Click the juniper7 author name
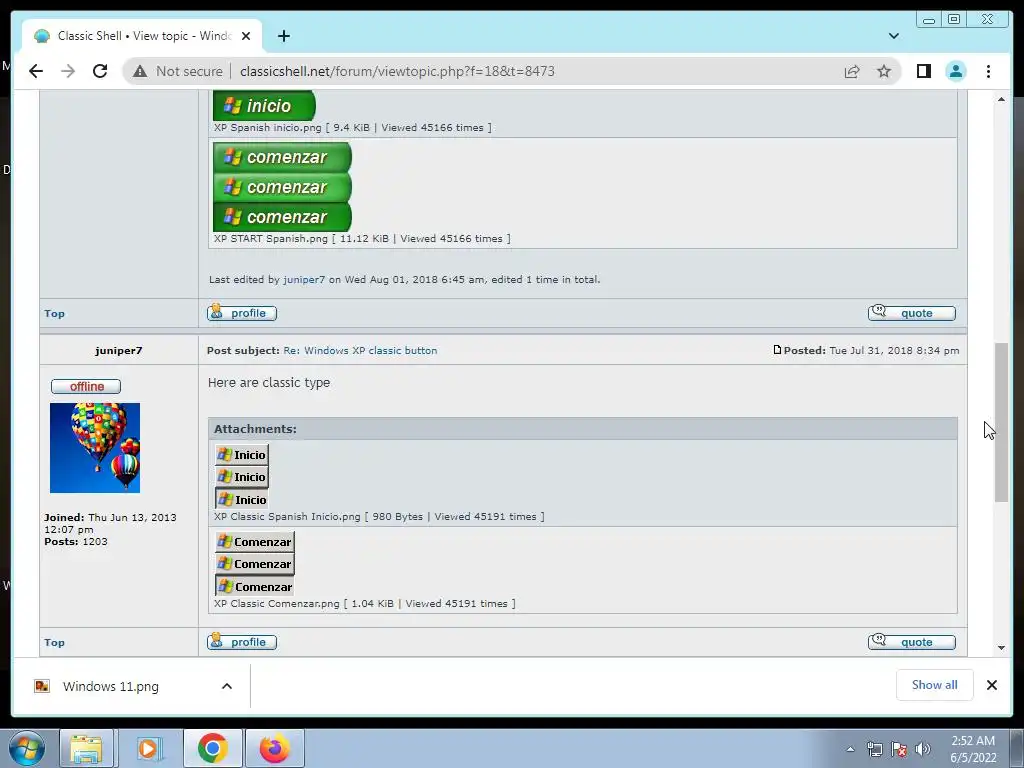The image size is (1024, 768). (118, 351)
